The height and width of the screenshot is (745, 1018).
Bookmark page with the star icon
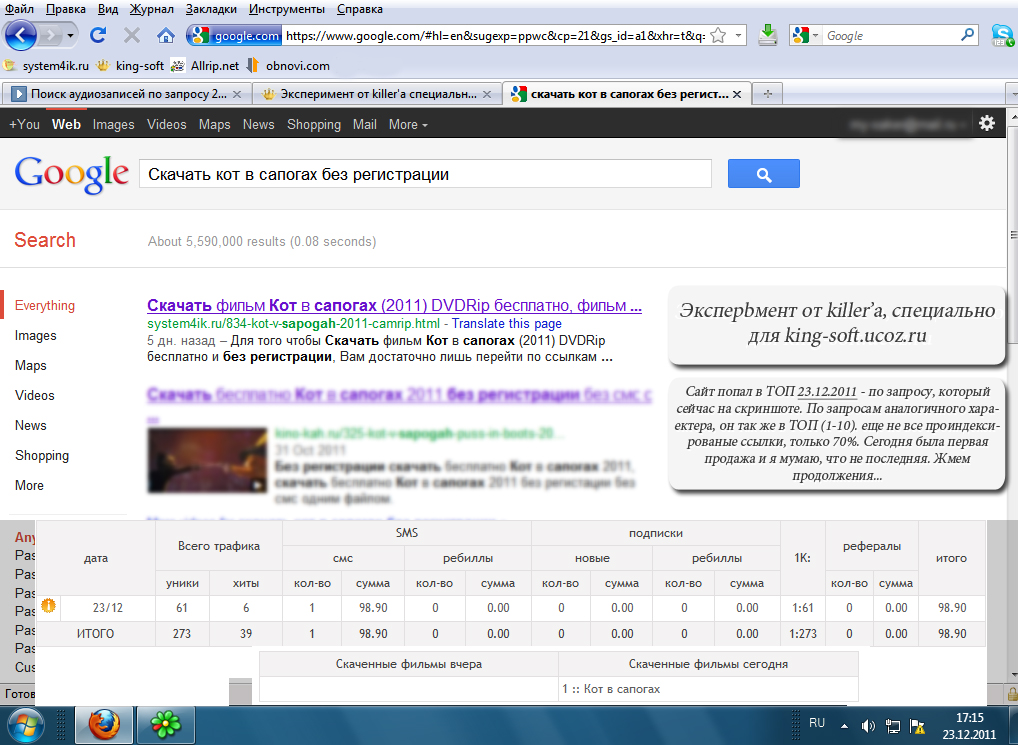[x=718, y=35]
